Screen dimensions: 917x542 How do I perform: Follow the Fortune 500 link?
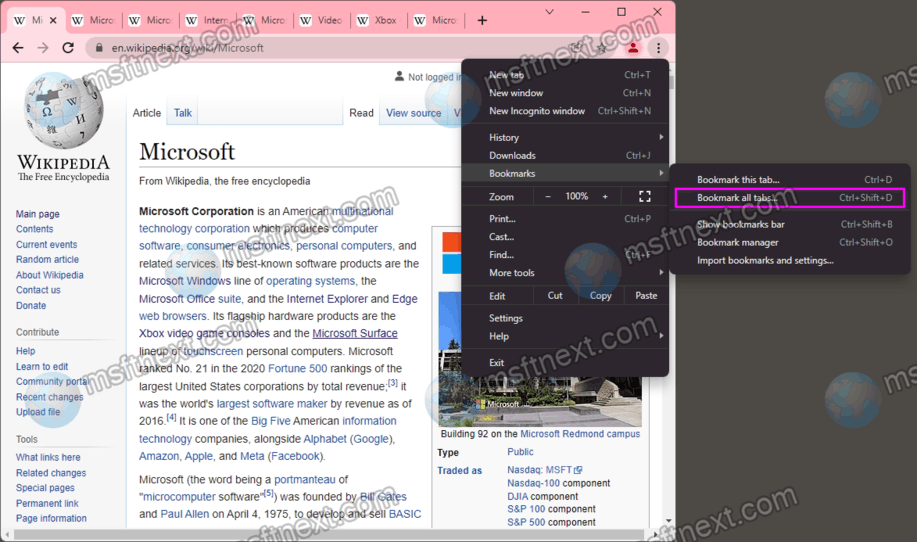(x=298, y=368)
